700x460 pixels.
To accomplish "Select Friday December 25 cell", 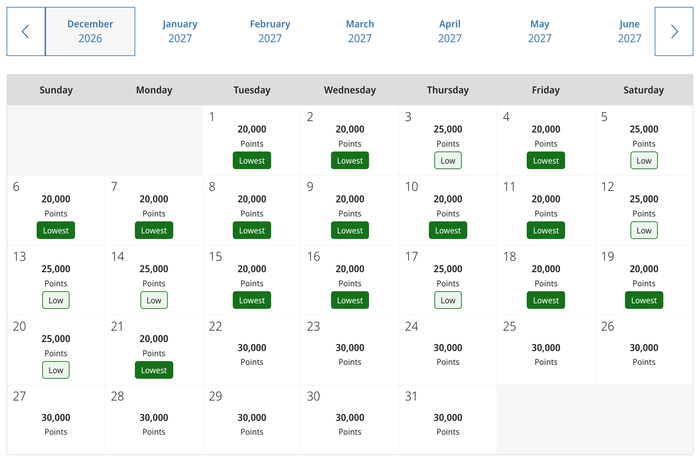I will point(546,350).
